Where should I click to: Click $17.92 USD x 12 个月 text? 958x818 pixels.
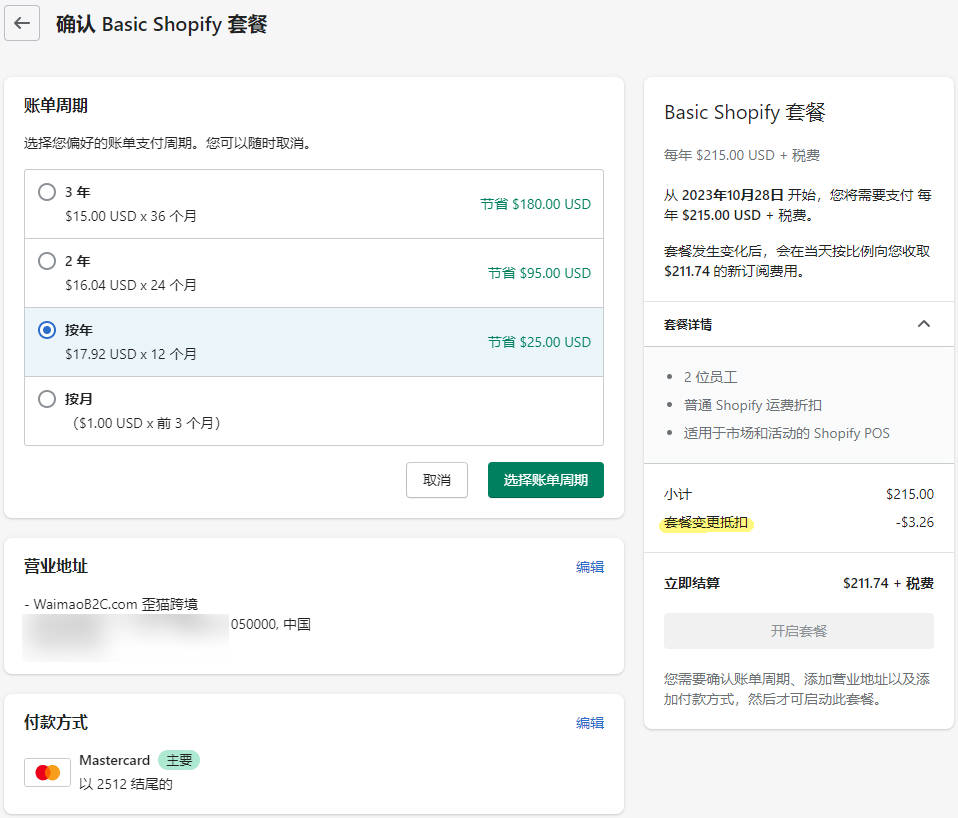pos(131,354)
